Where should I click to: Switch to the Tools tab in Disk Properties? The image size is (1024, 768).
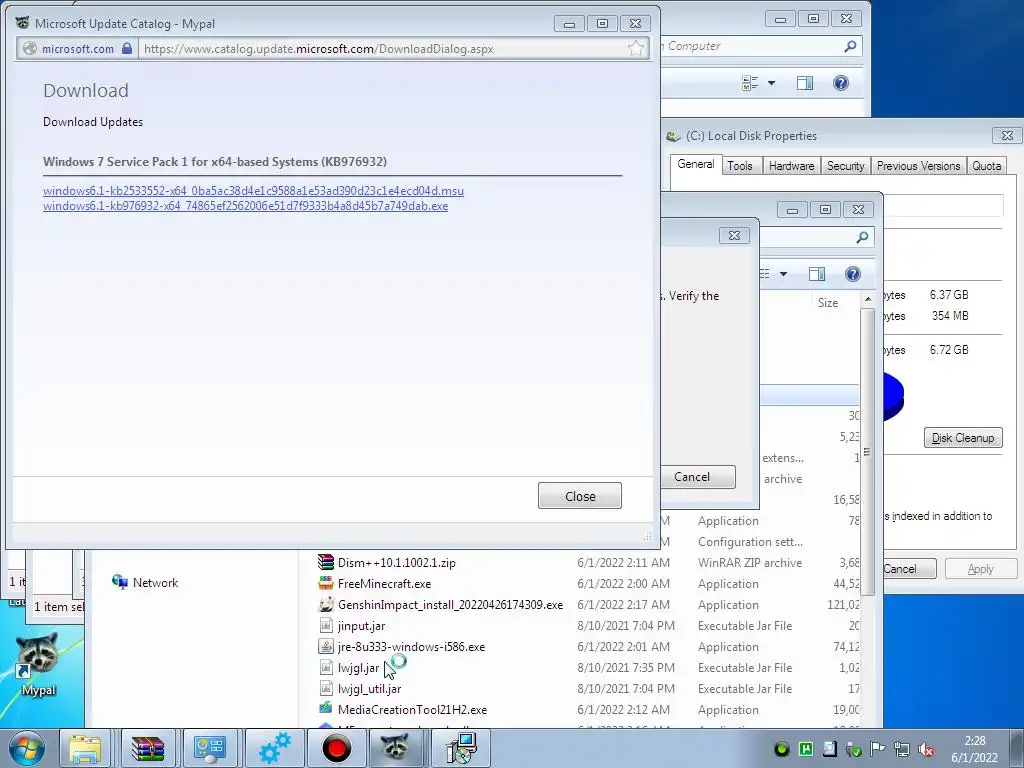pos(740,166)
